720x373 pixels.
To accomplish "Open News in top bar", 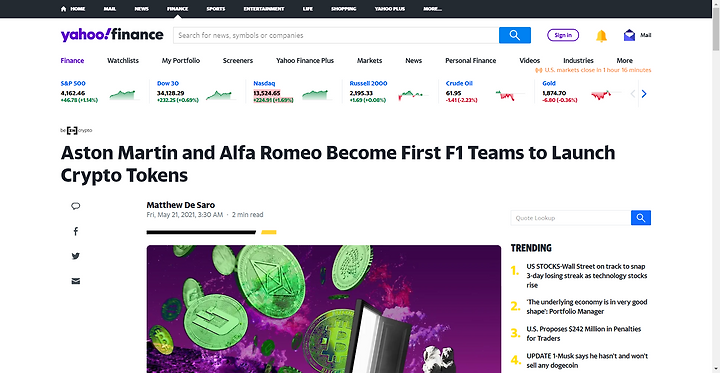I will tap(141, 9).
